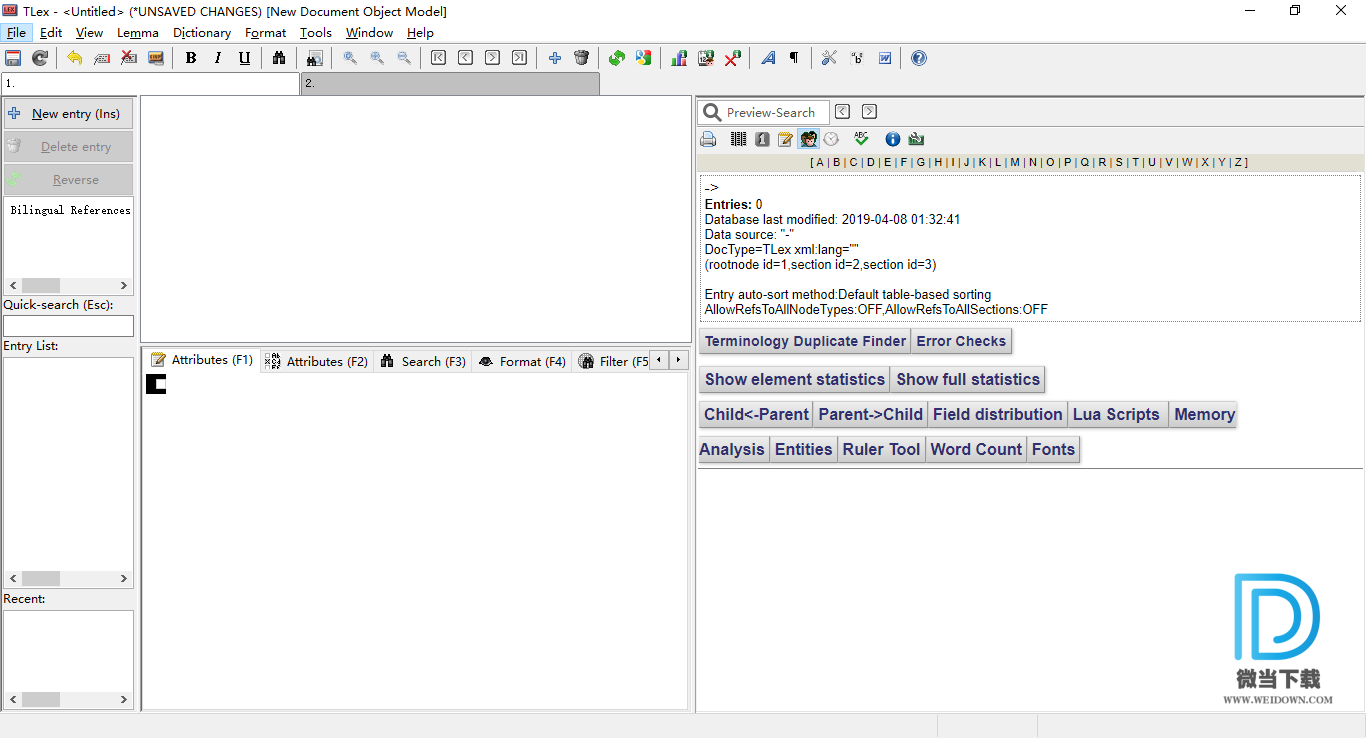Click the green wrench settings icon
Image resolution: width=1366 pixels, height=738 pixels.
point(916,139)
